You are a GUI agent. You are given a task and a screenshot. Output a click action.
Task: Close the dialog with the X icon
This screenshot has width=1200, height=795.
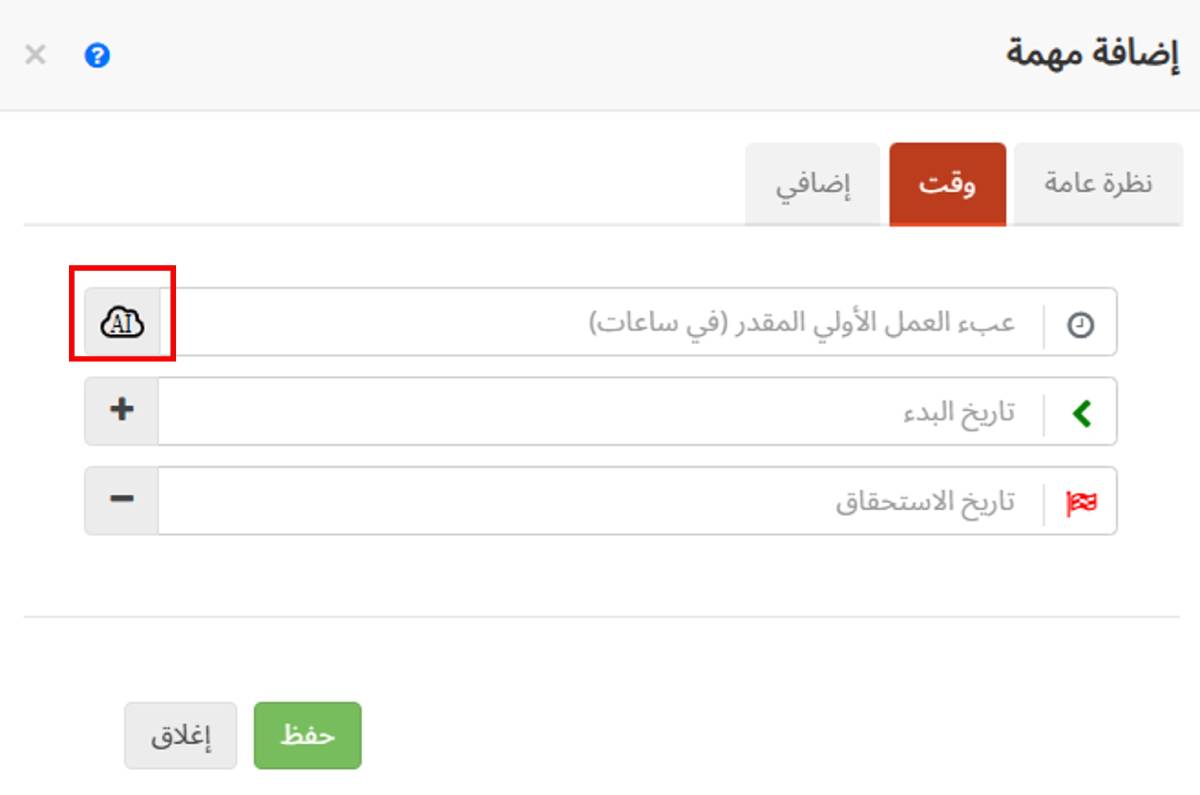click(35, 55)
